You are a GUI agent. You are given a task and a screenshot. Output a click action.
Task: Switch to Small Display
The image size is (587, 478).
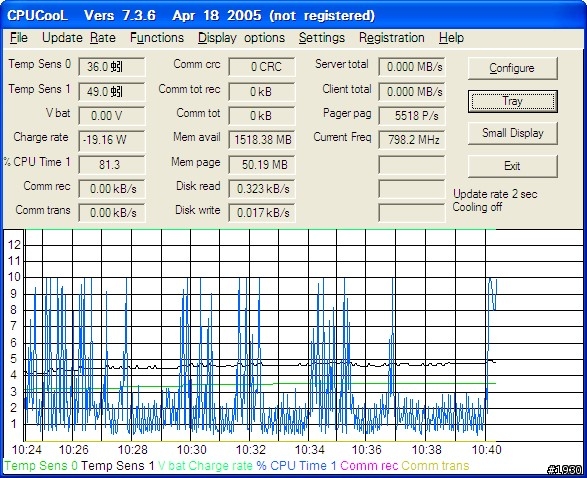click(x=513, y=133)
